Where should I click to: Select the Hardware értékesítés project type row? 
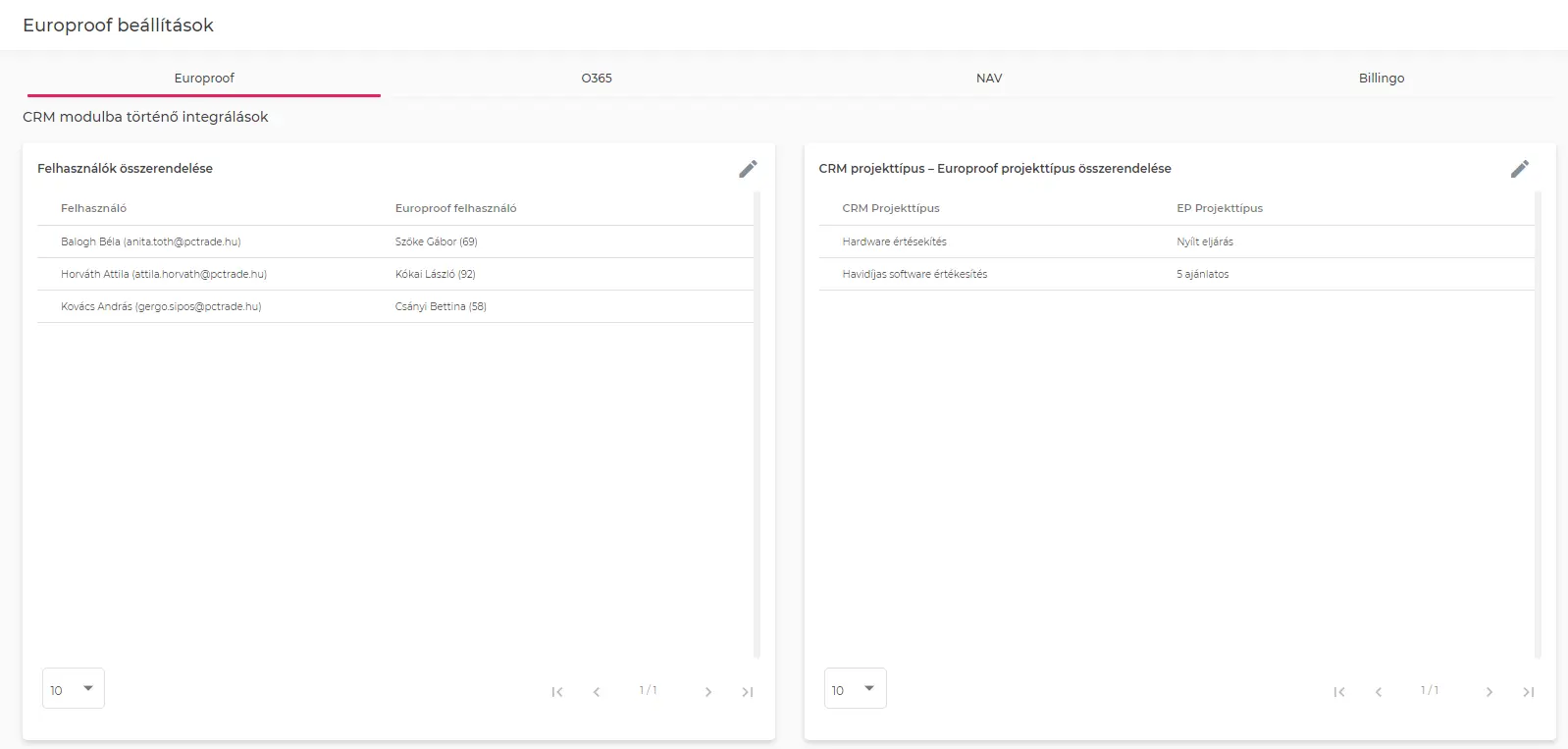tap(894, 241)
